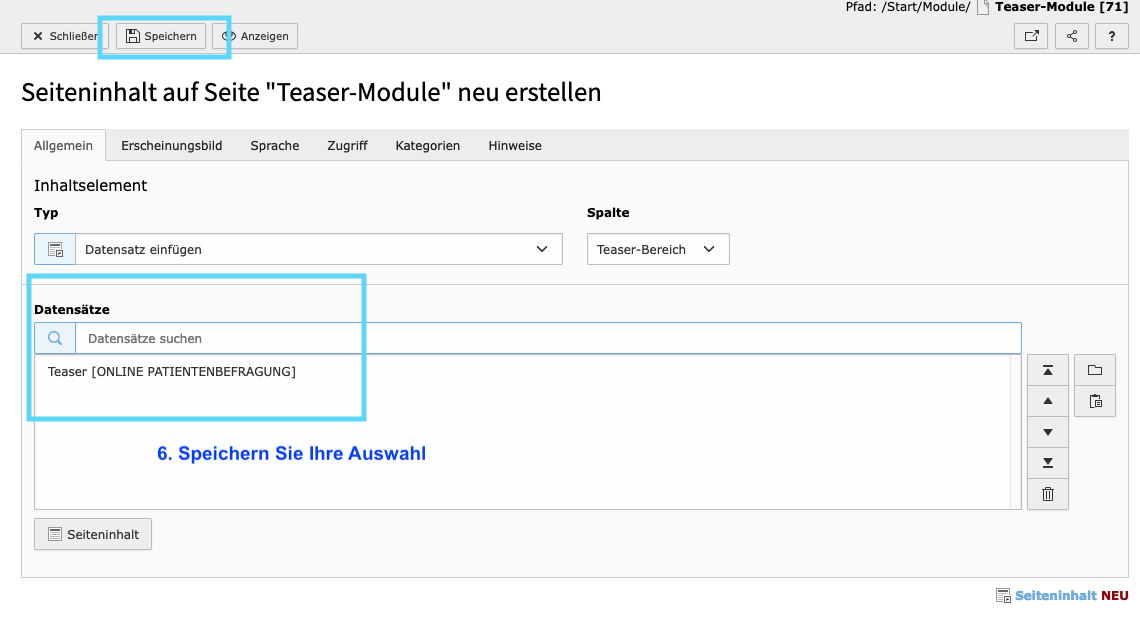Open record in new window icon
The width and height of the screenshot is (1140, 632).
pyautogui.click(x=1031, y=36)
